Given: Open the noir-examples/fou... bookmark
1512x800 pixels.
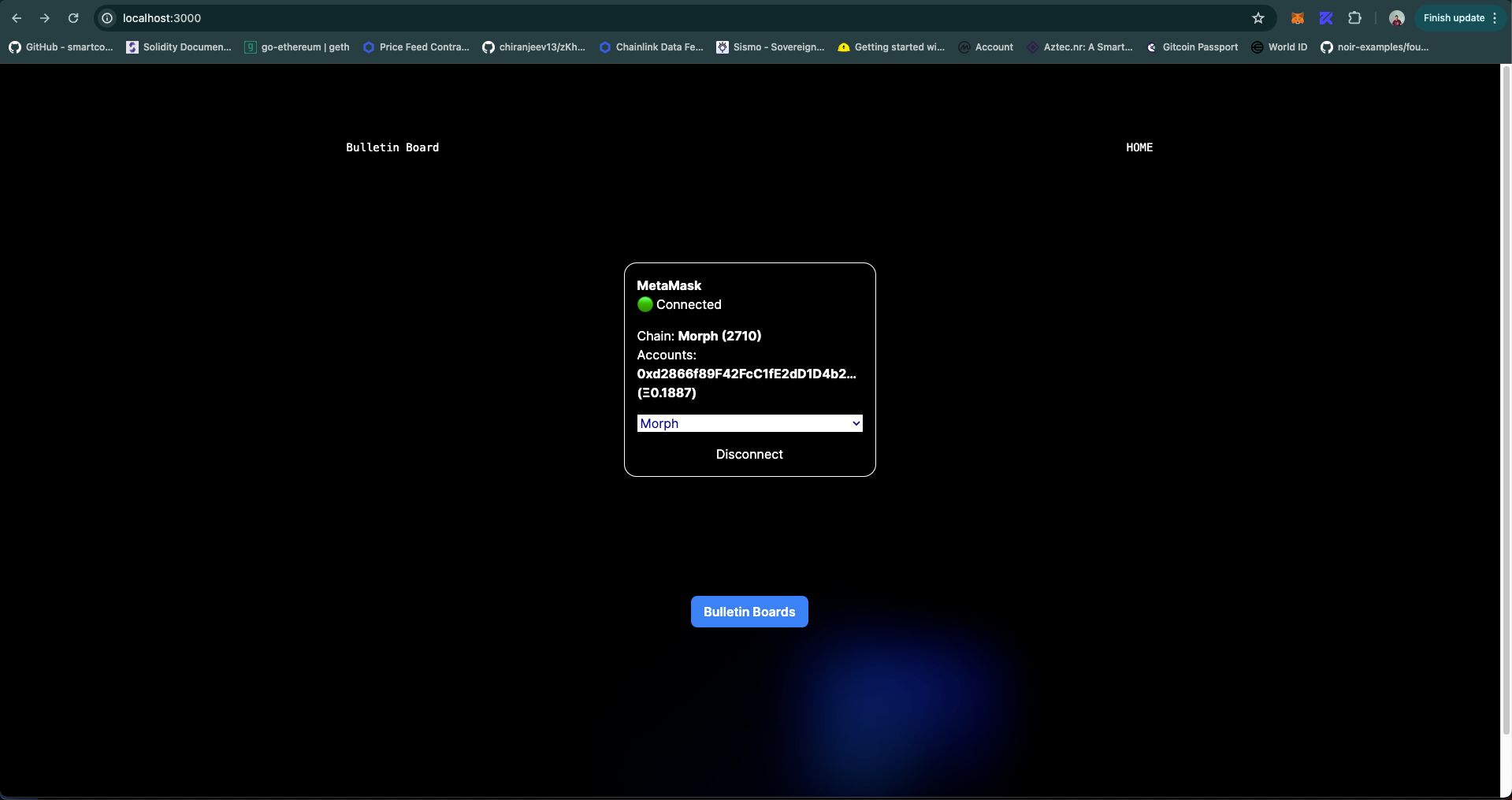Looking at the screenshot, I should [1375, 47].
